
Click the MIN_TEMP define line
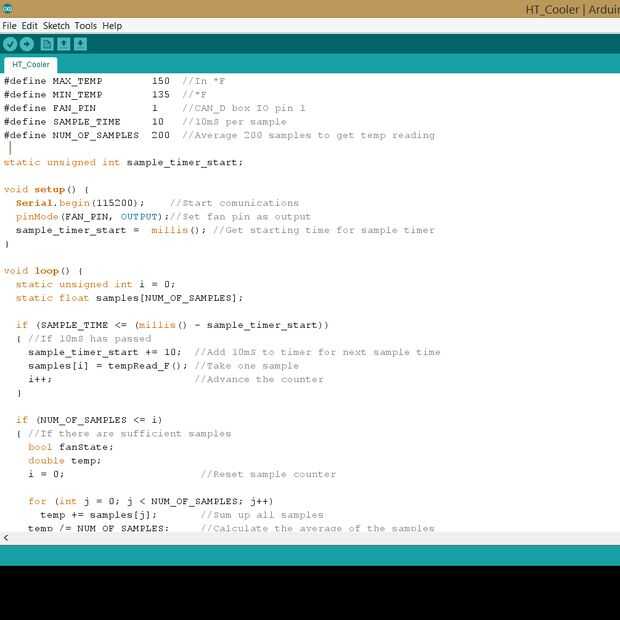click(x=105, y=95)
